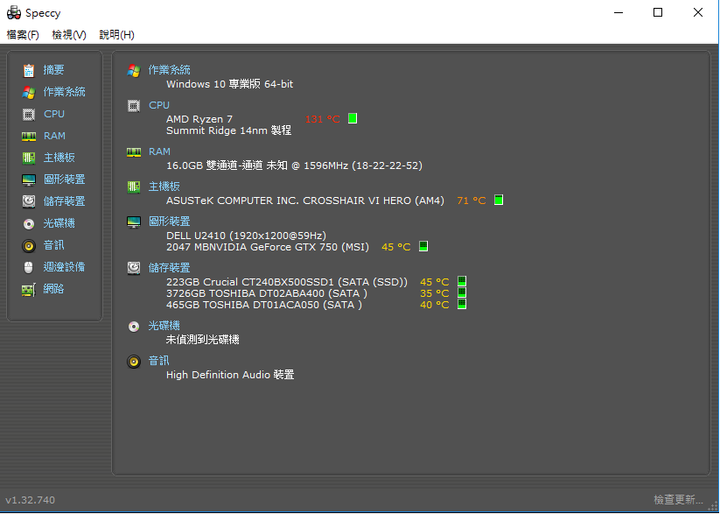Click the 40 °C temperature of TOSHIBA DT01ACA050
This screenshot has width=720, height=514.
[434, 305]
